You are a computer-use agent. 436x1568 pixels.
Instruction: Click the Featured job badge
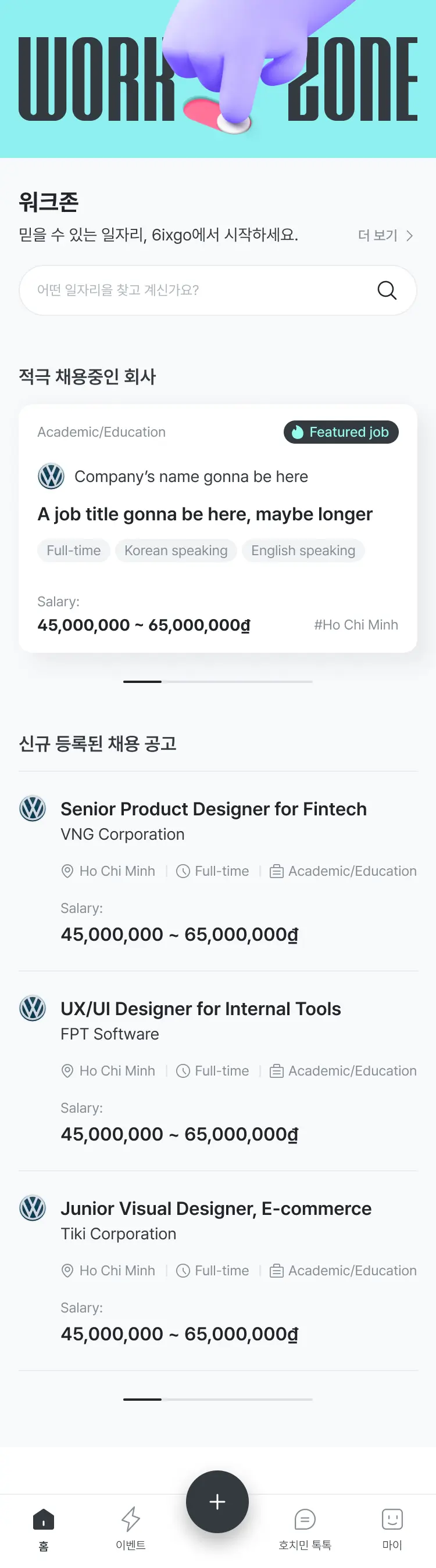(341, 432)
